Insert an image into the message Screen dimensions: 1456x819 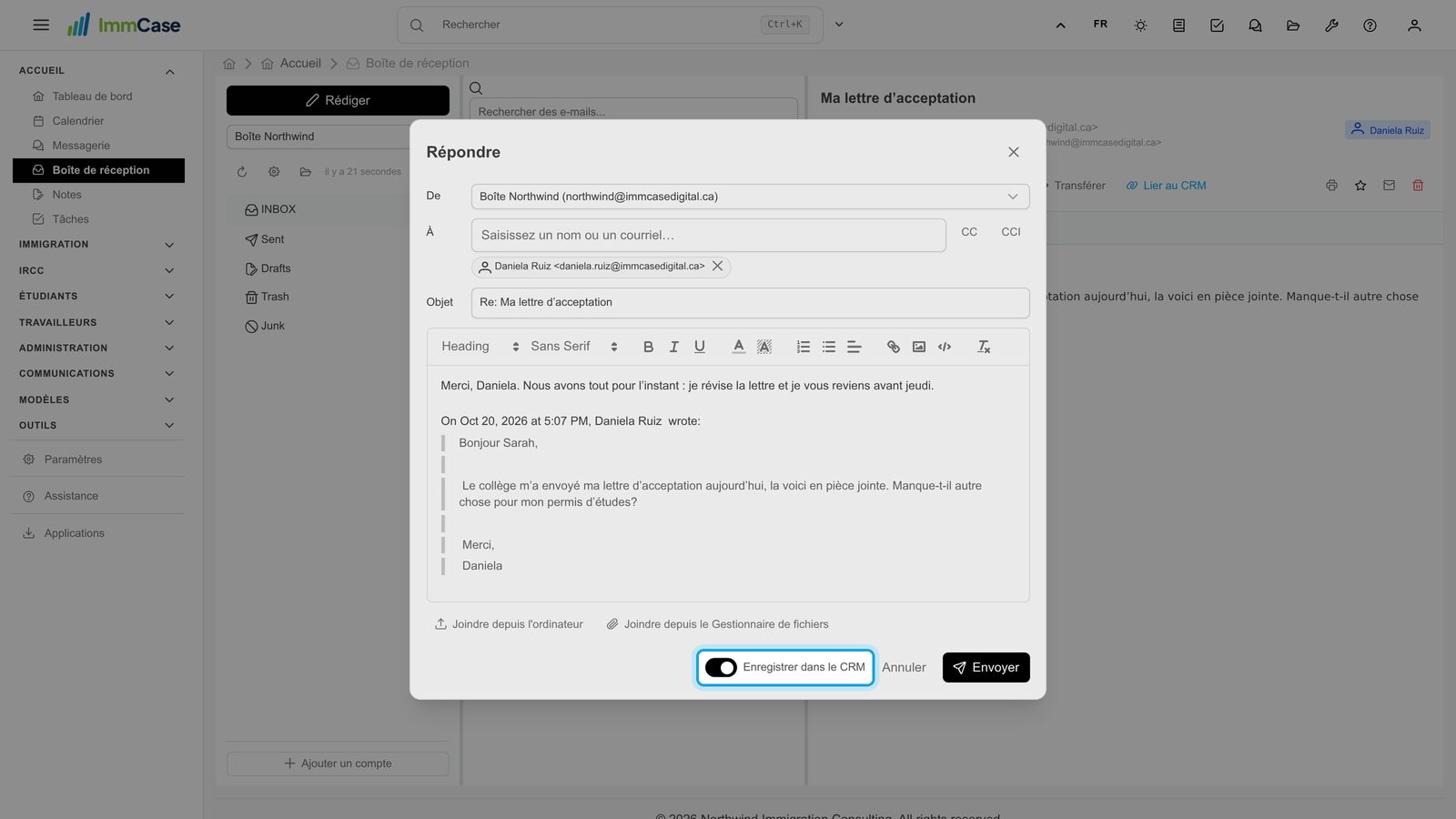919,347
